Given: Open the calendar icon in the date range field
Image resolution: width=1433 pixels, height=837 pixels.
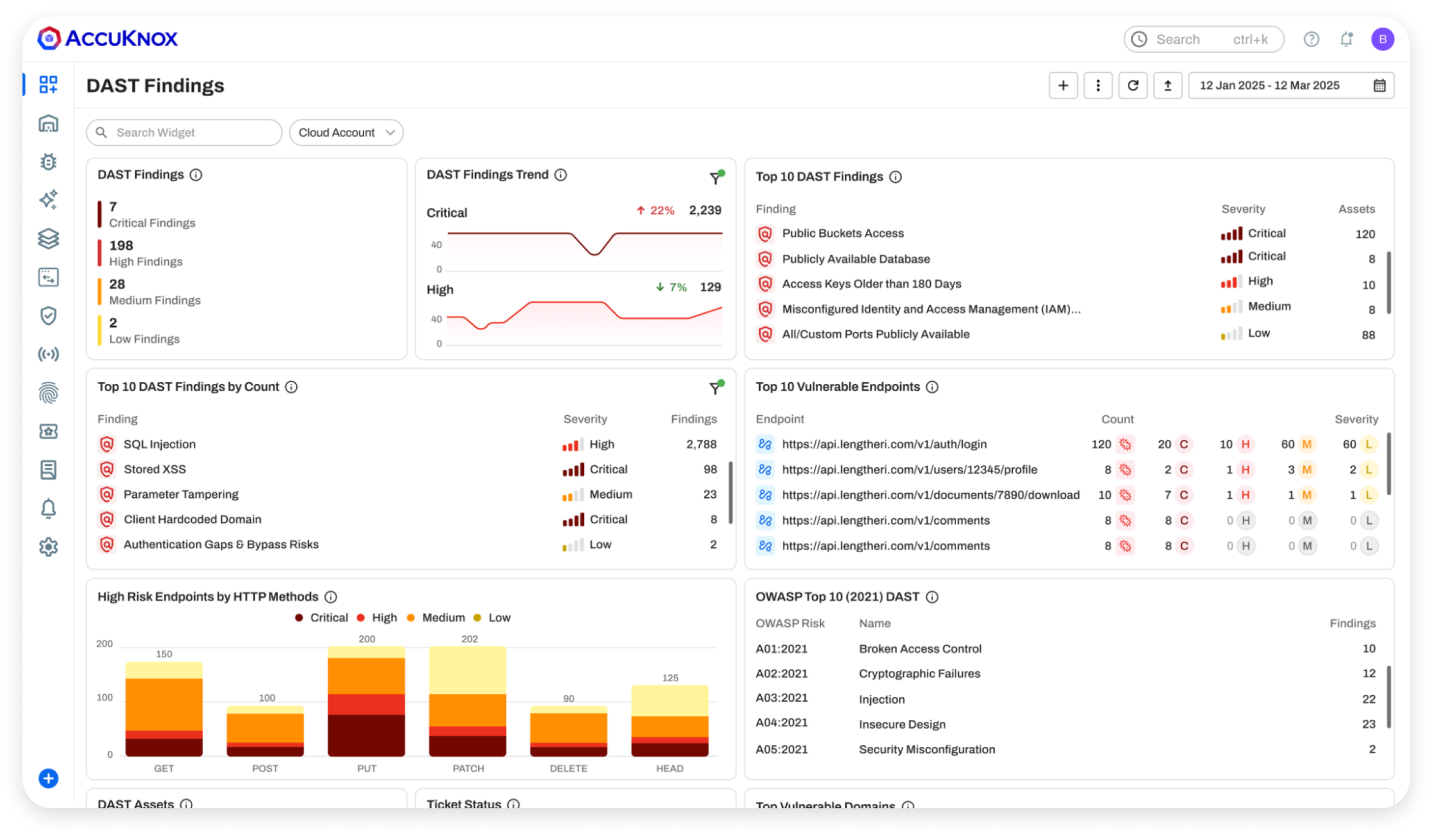Looking at the screenshot, I should [x=1381, y=85].
